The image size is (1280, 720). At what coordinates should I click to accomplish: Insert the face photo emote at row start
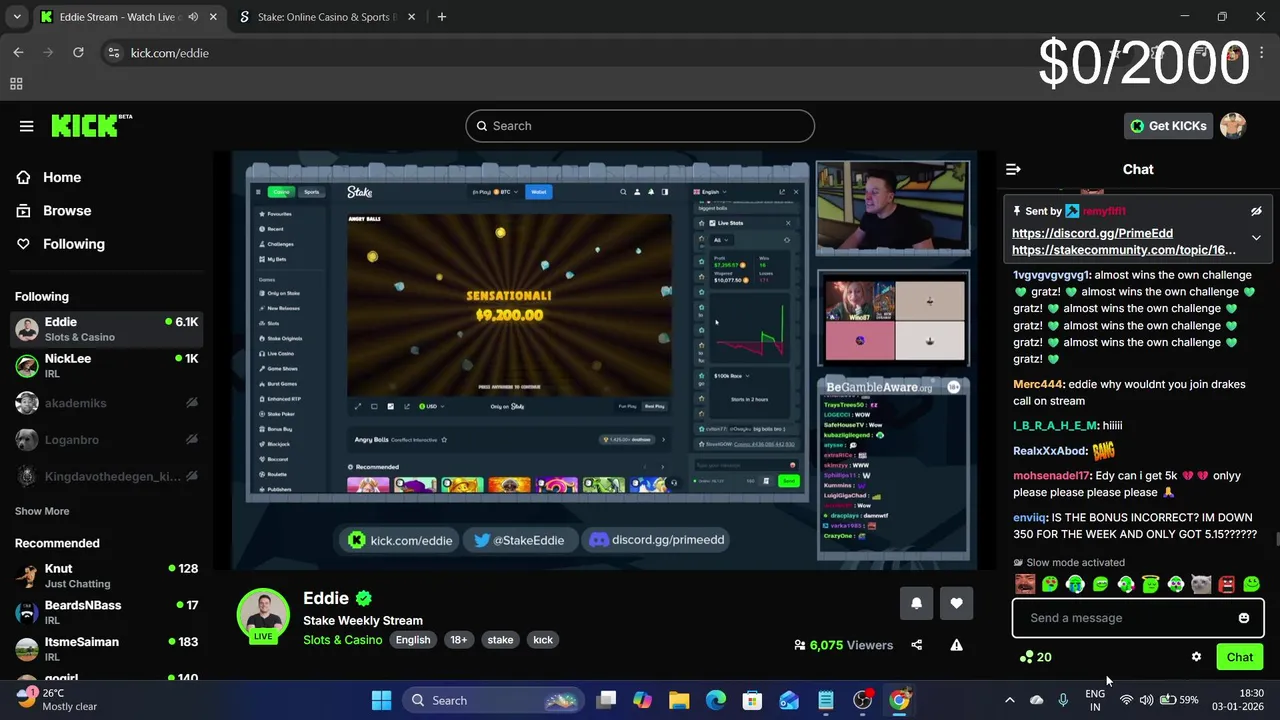[1025, 584]
